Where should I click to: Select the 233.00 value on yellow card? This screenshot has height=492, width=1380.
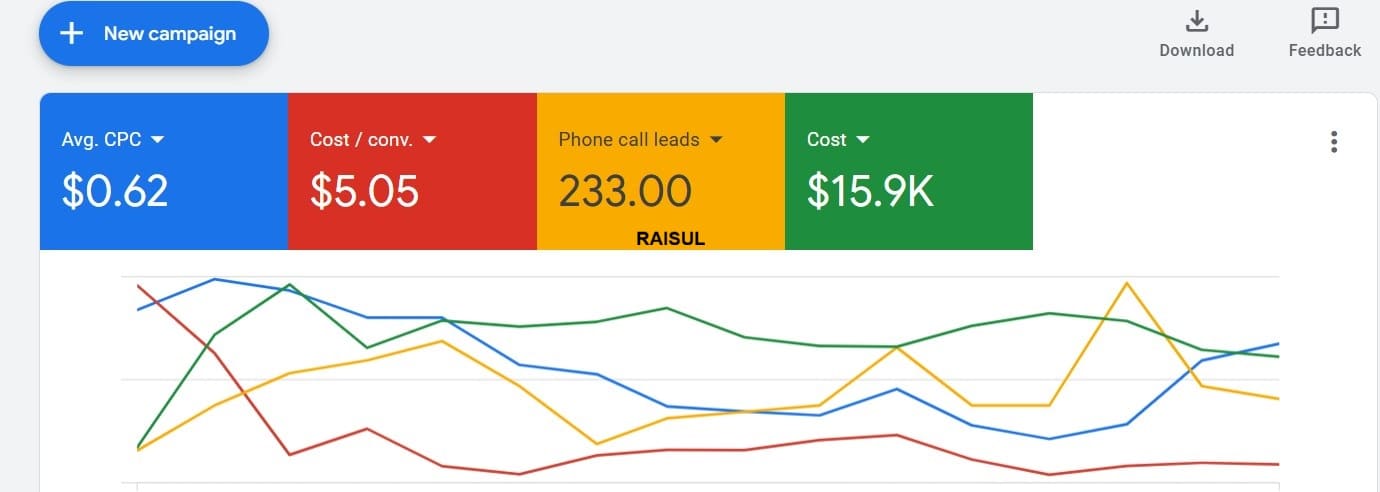click(x=625, y=191)
